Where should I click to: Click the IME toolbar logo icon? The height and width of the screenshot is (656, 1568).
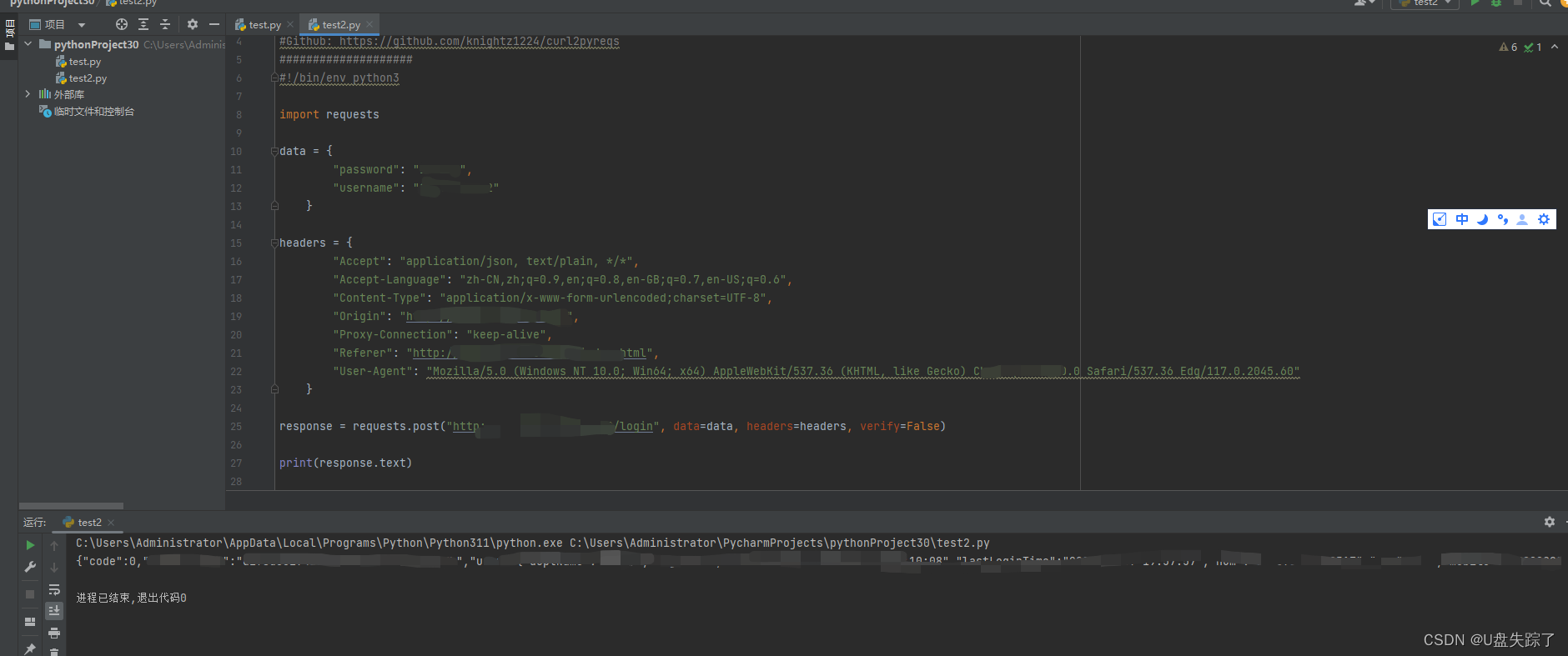point(1440,219)
